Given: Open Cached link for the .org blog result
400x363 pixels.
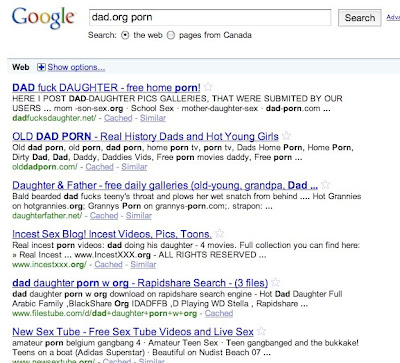Looking at the screenshot, I should click(108, 264).
